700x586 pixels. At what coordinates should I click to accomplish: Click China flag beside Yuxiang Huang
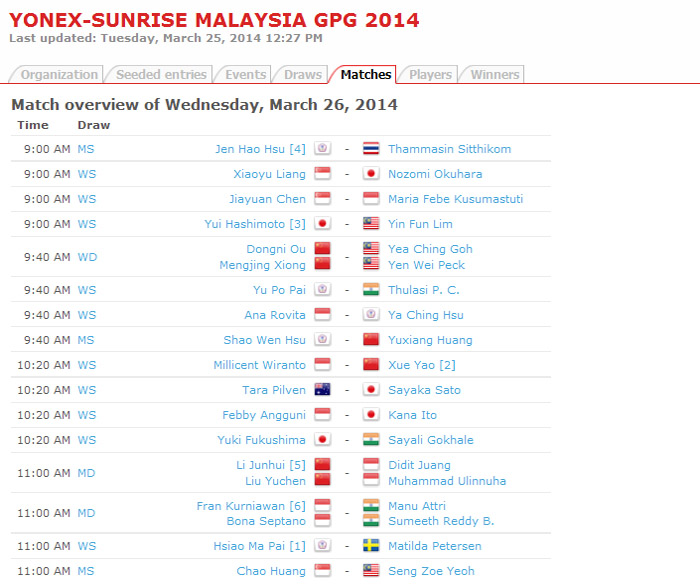click(371, 339)
